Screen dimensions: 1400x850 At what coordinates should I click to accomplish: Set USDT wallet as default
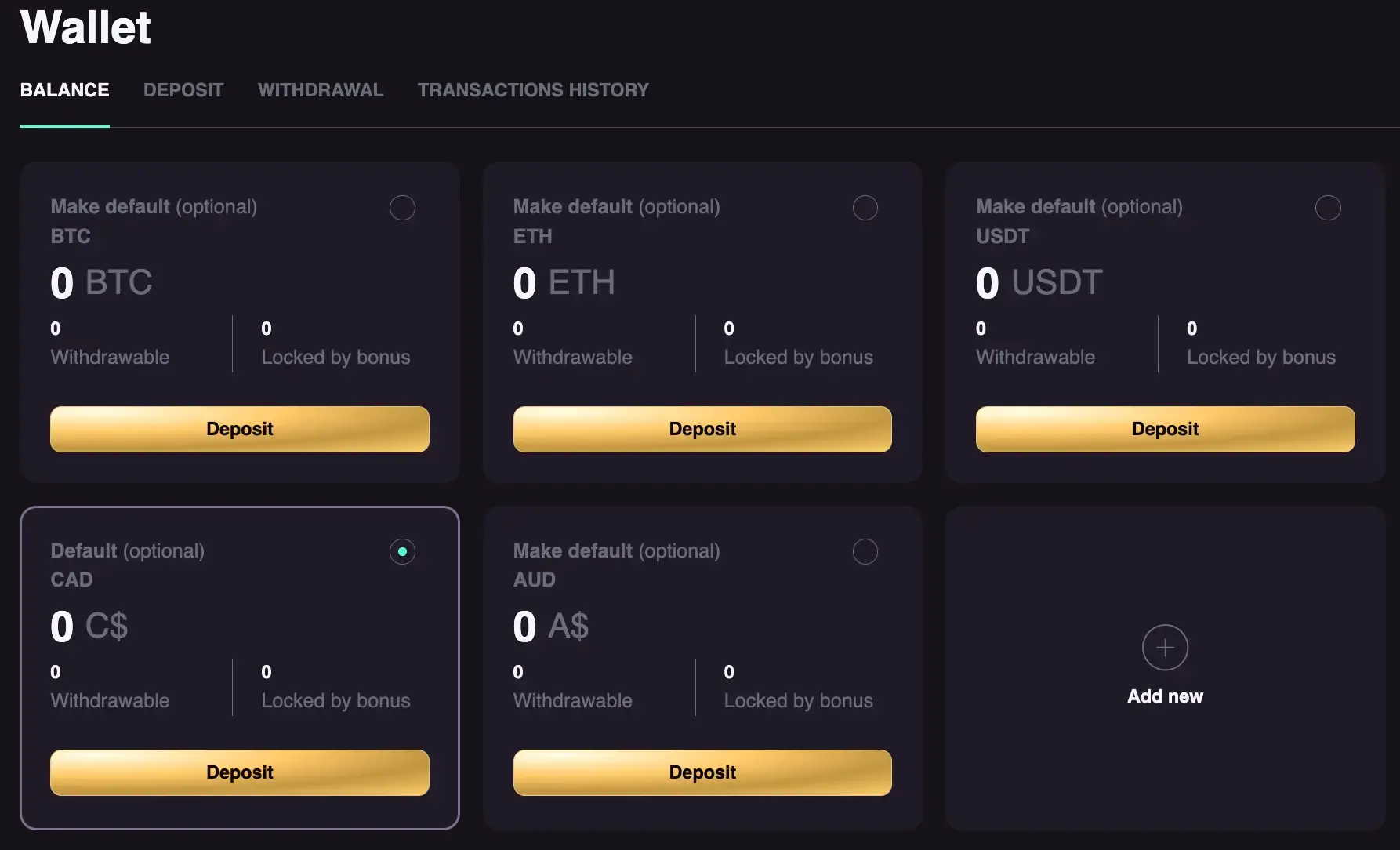click(x=1327, y=208)
